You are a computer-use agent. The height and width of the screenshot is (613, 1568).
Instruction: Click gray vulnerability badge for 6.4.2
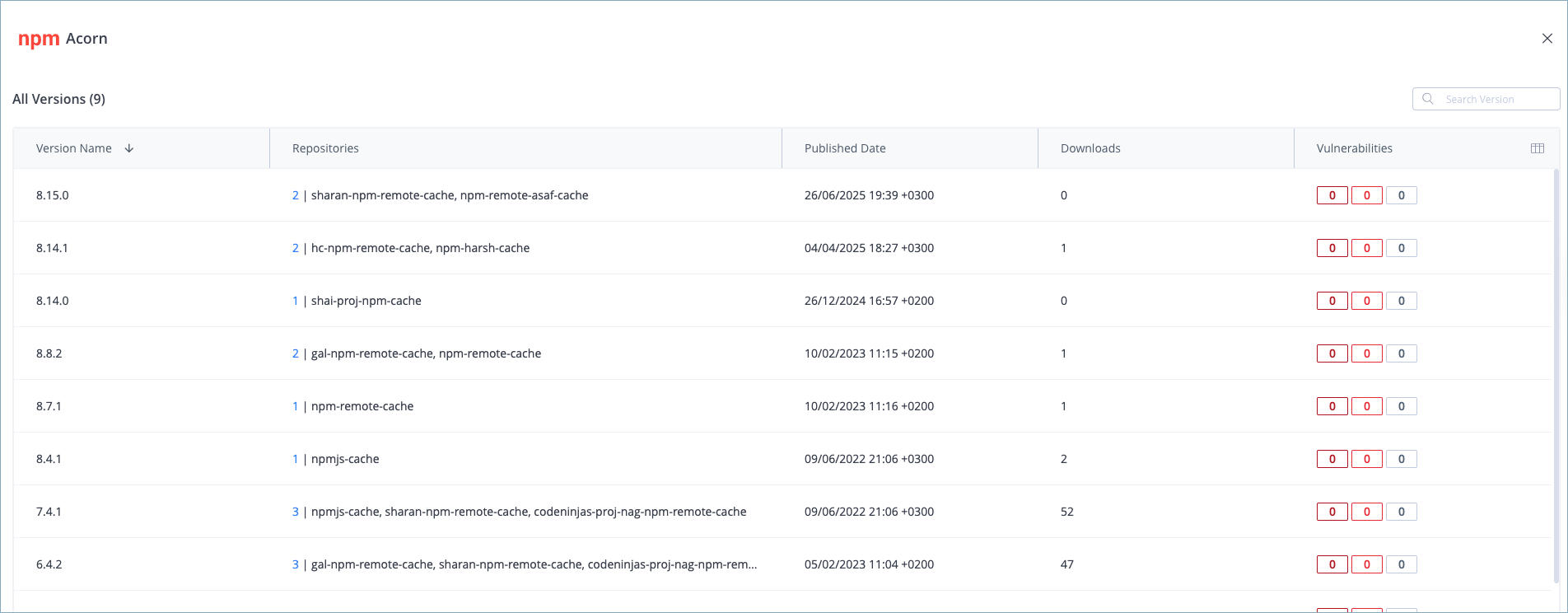pos(1402,564)
